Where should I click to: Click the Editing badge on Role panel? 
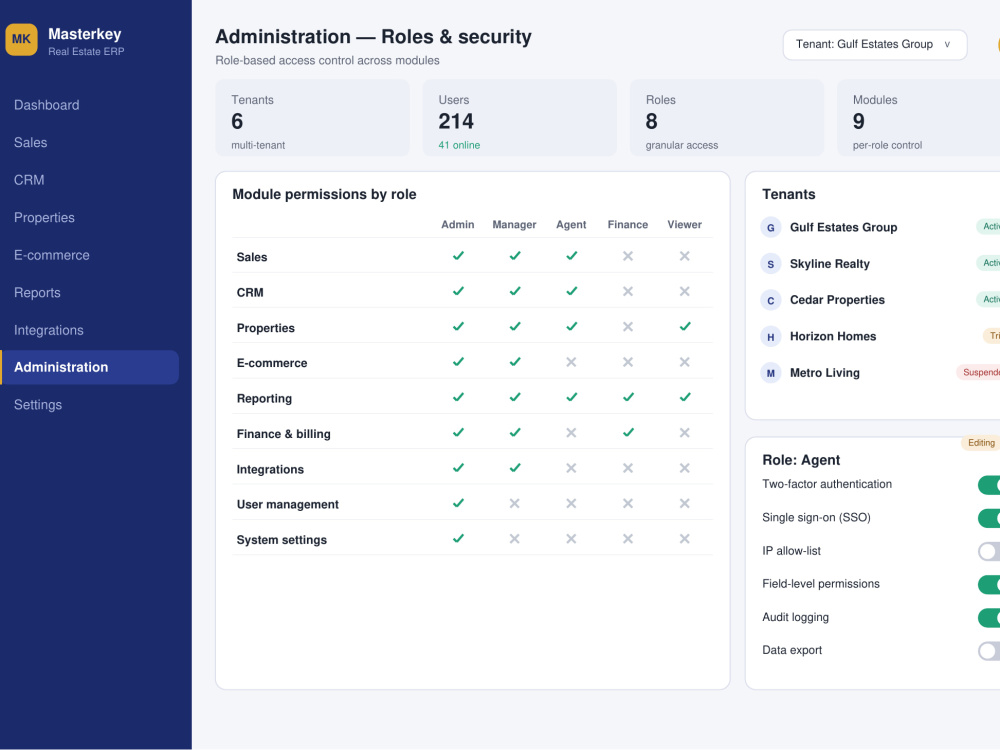(x=980, y=443)
